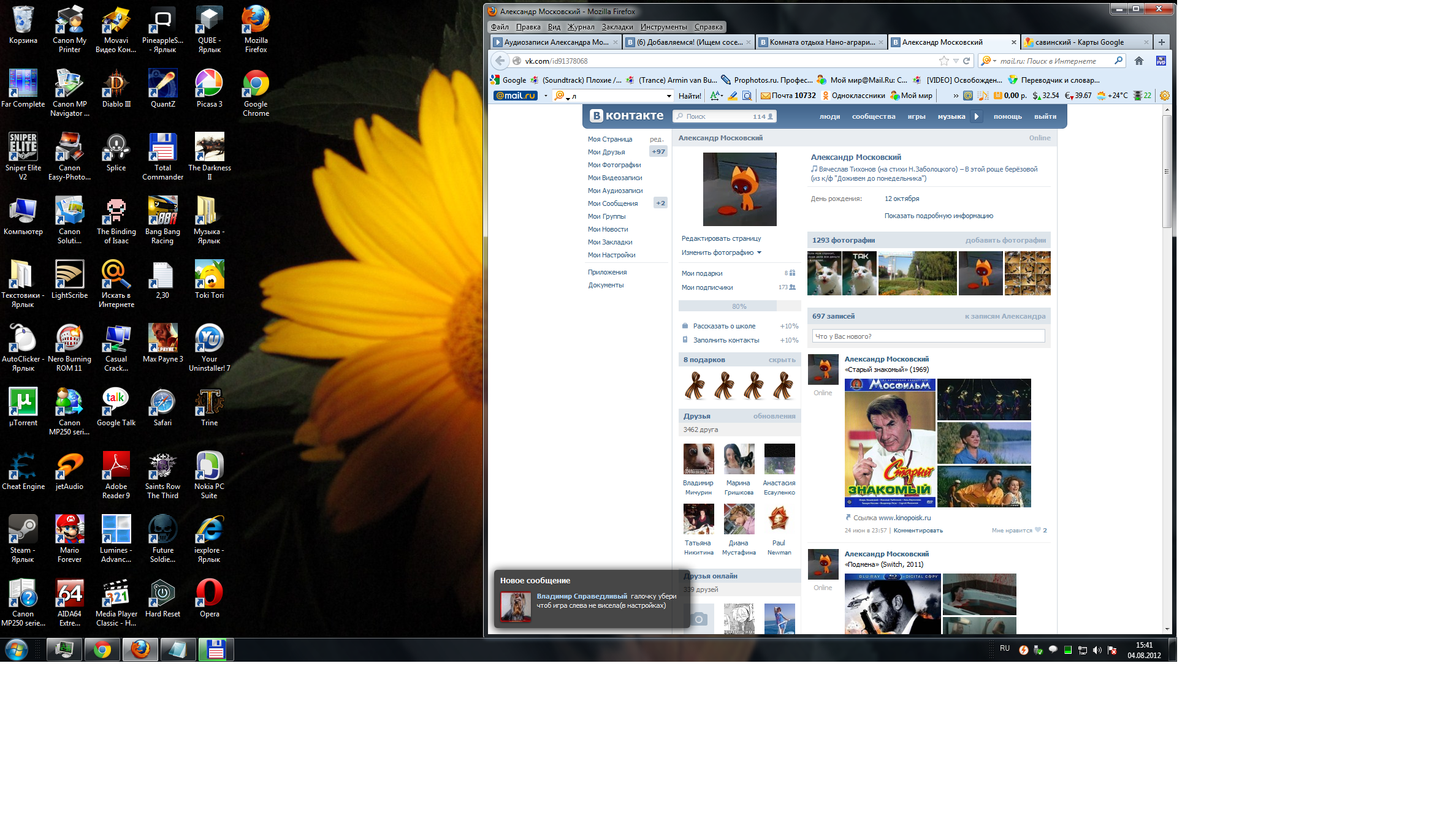The width and height of the screenshot is (1456, 818).
Task: Open the @mail.ru logo menu arrow
Action: [546, 96]
